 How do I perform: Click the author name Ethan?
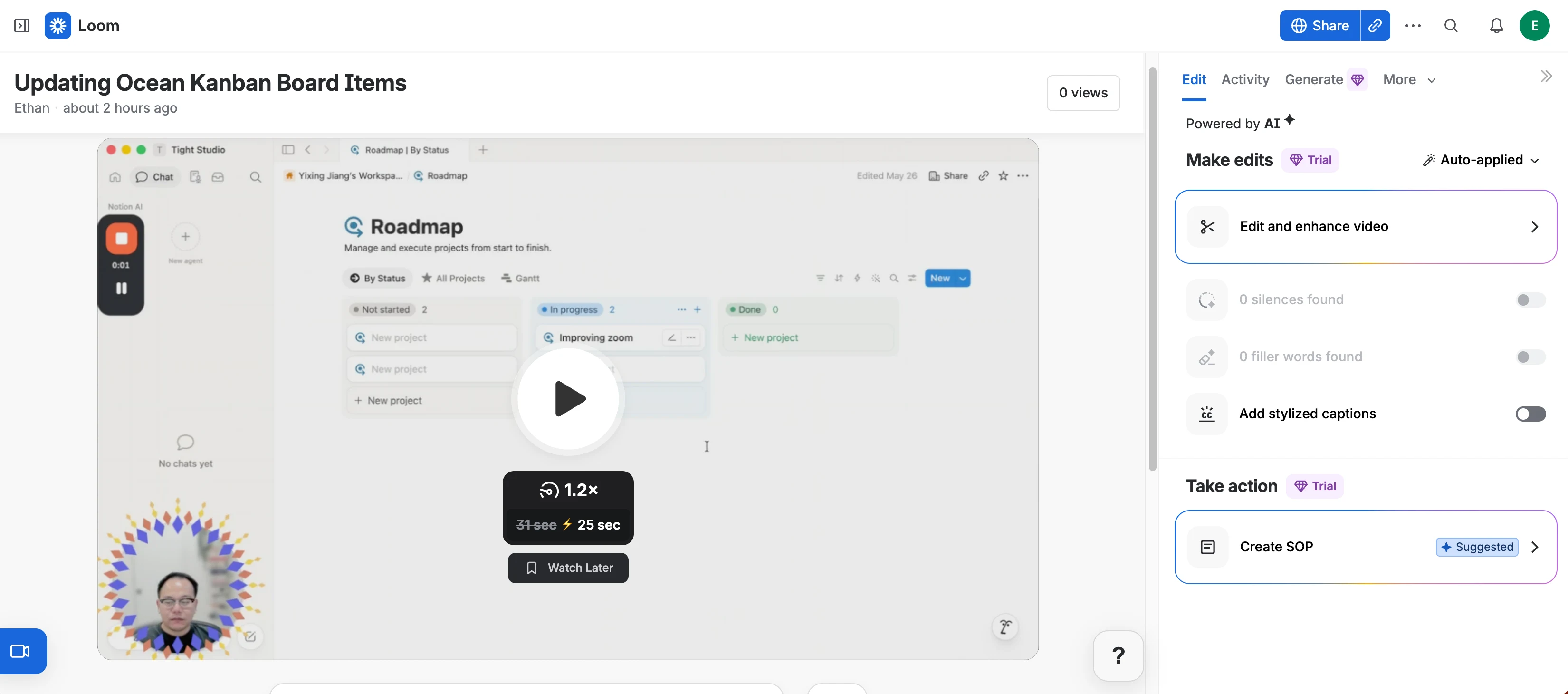coord(32,108)
